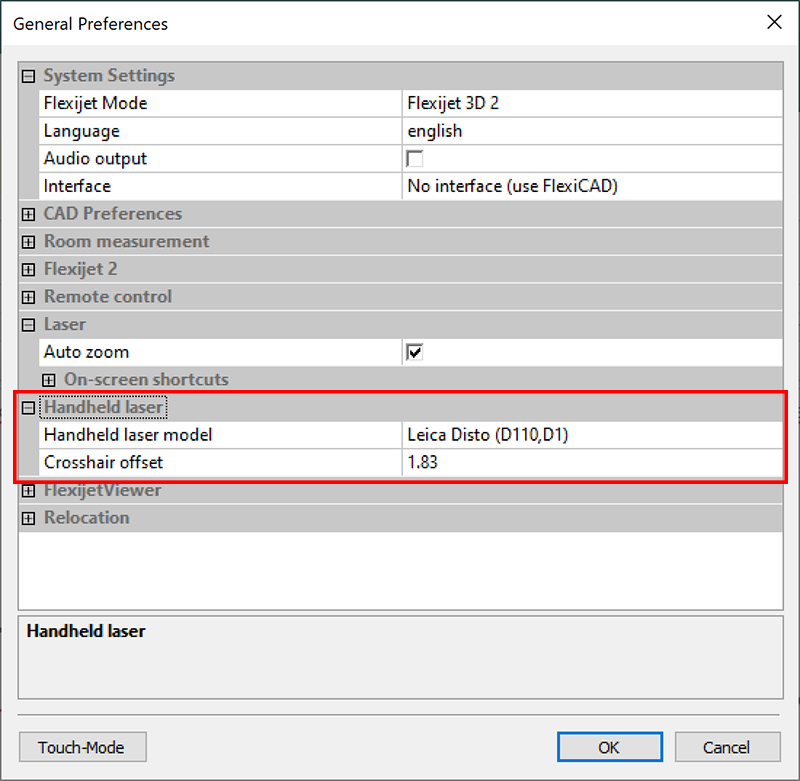Edit the Crosshair offset value 1.83
800x781 pixels.
pyautogui.click(x=500, y=462)
